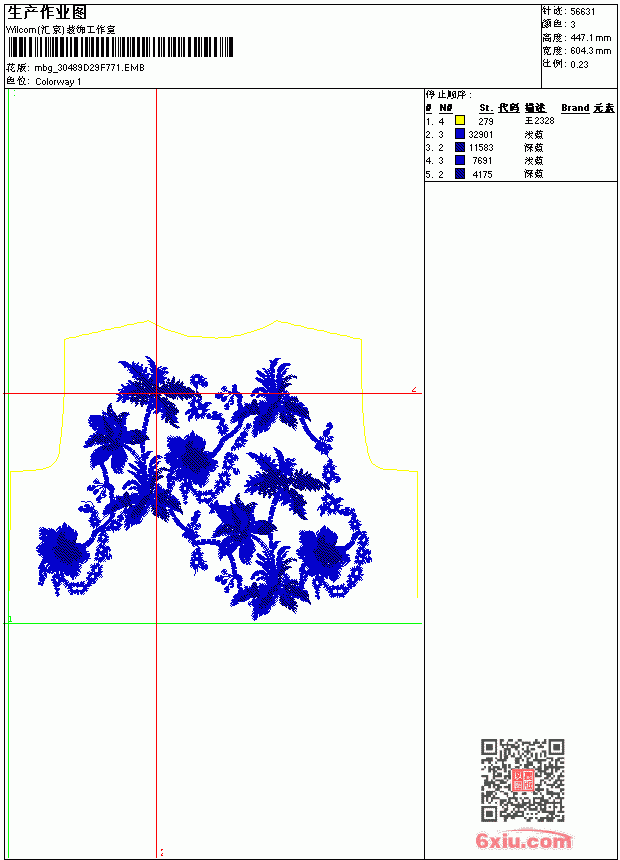Click the barcode under the Wilcom header
Screen dimensions: 620x860
coord(120,47)
